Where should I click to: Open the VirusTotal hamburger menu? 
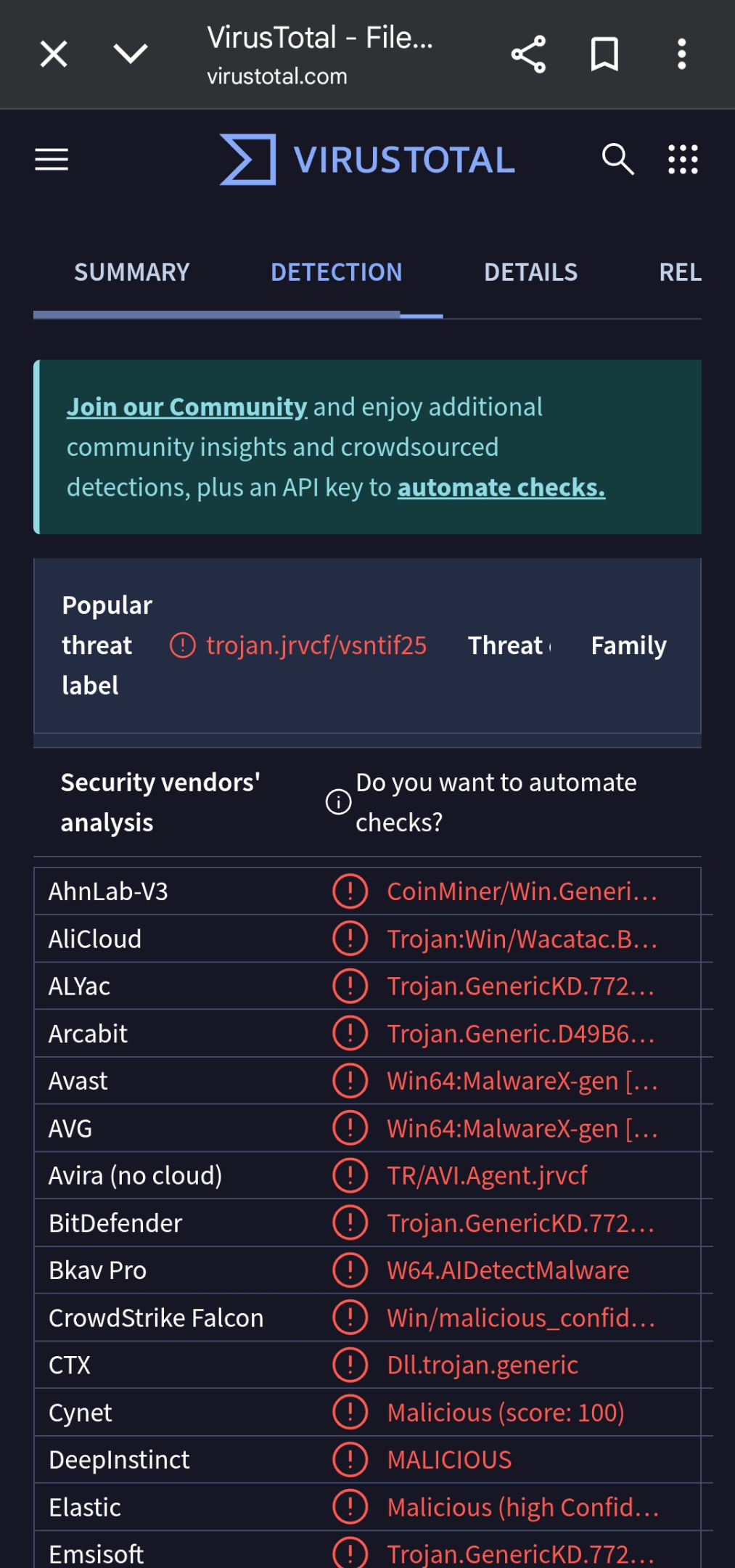pos(52,160)
